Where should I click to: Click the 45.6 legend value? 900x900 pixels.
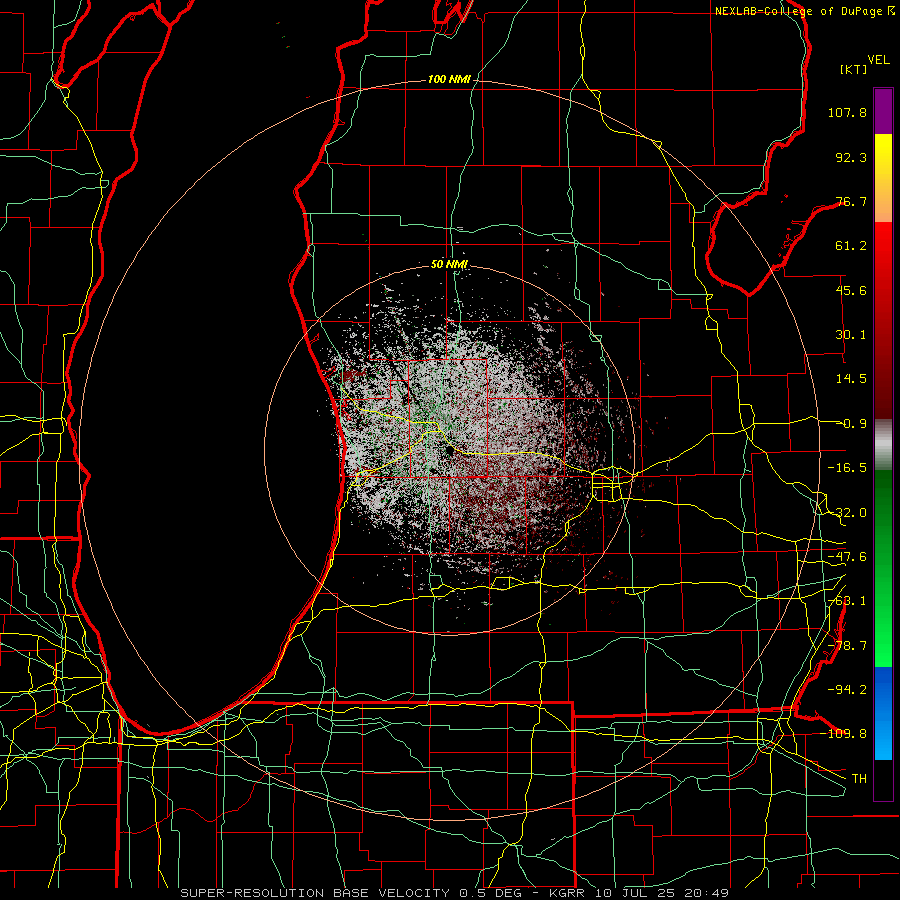coord(851,290)
